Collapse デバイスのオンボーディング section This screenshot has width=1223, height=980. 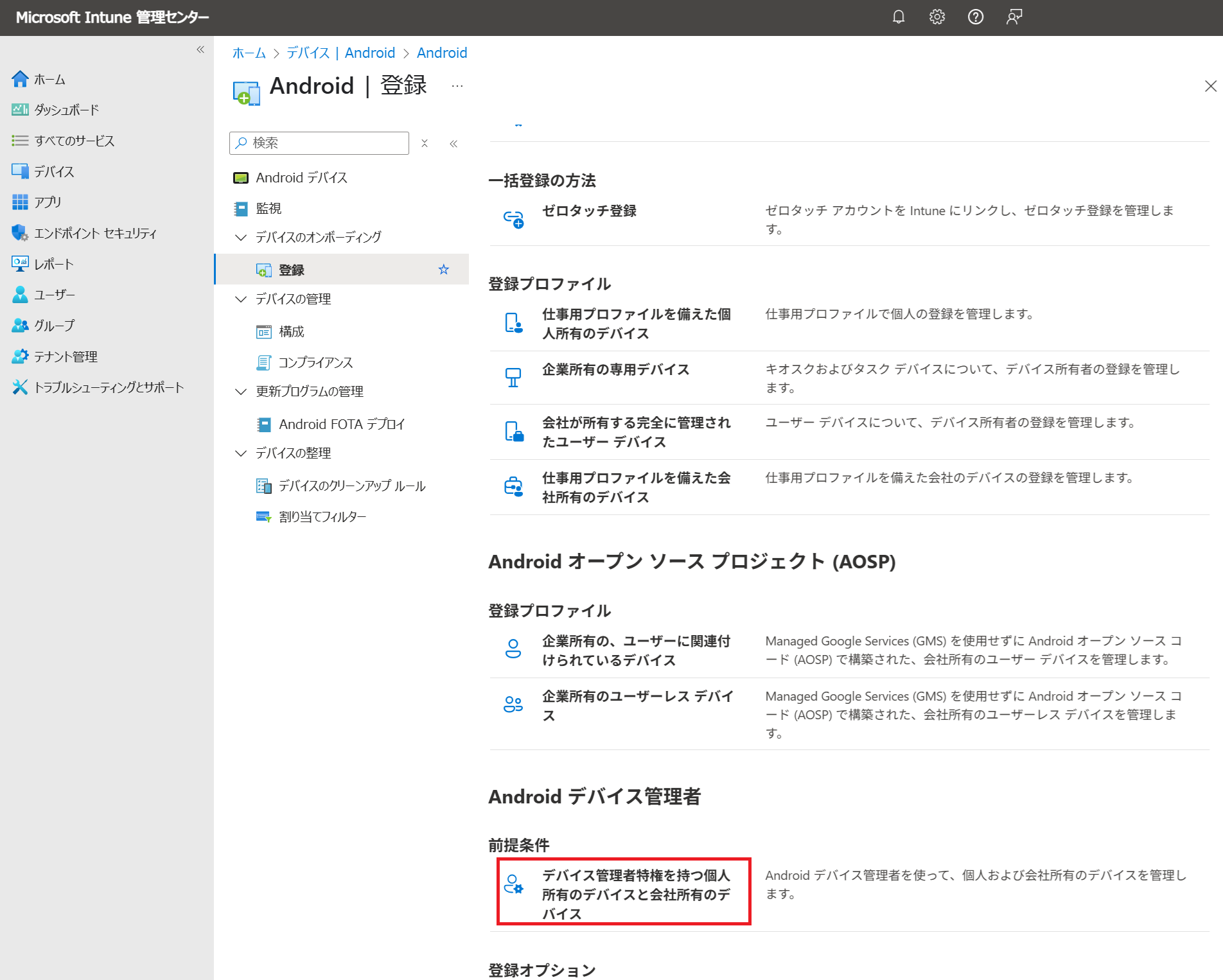pos(241,238)
